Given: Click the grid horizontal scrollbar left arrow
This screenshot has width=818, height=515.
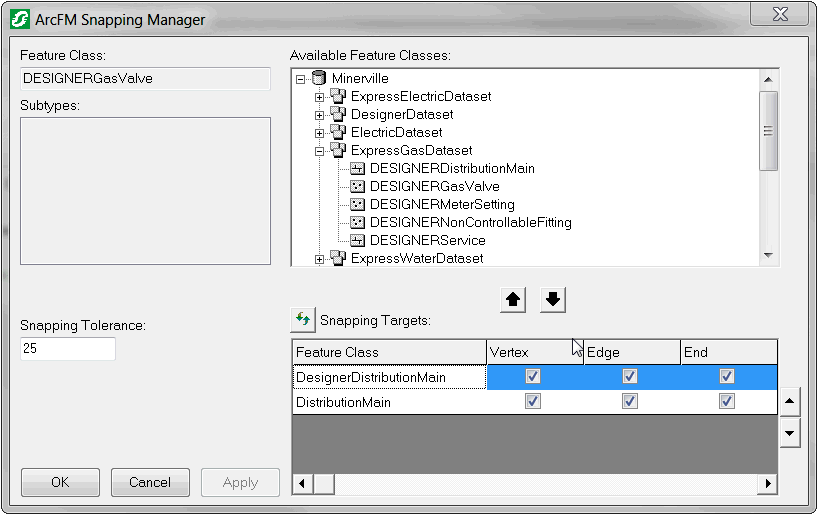Looking at the screenshot, I should point(303,484).
